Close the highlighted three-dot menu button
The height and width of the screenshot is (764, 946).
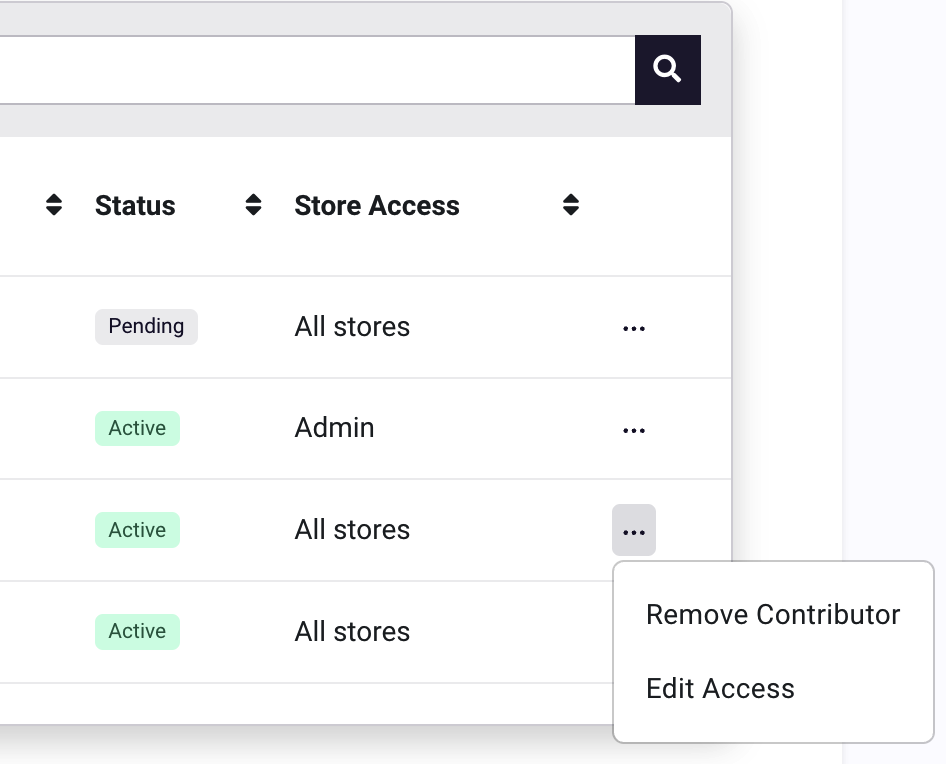coord(633,530)
